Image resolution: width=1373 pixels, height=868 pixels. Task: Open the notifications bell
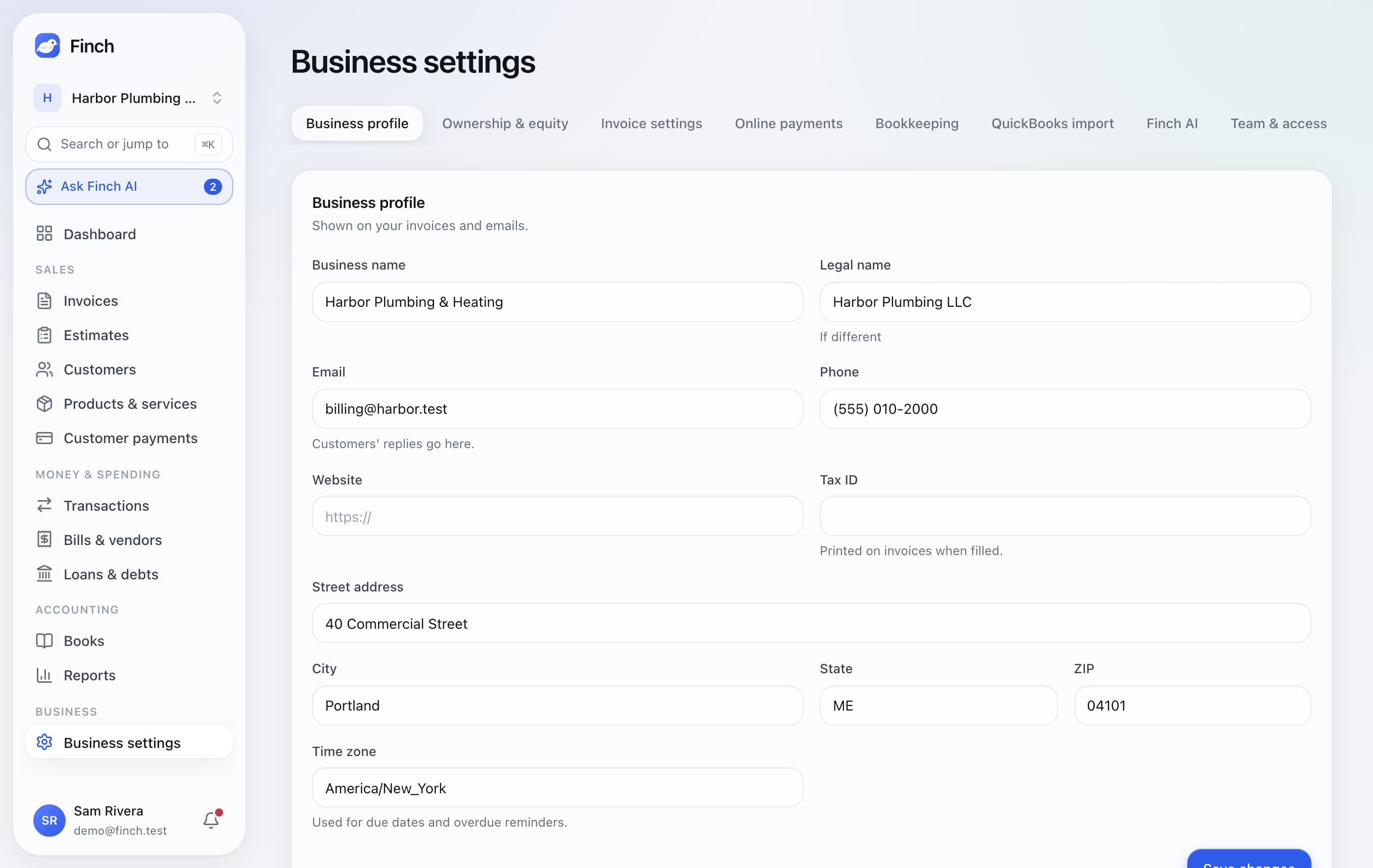click(x=211, y=820)
